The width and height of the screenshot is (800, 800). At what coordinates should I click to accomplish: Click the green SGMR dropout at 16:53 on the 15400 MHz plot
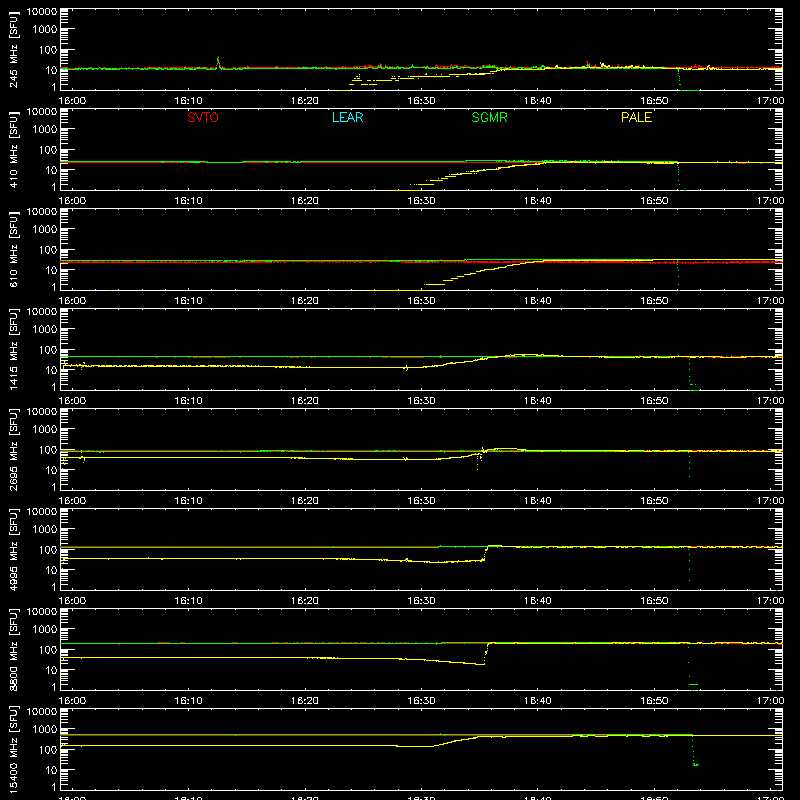[x=694, y=750]
